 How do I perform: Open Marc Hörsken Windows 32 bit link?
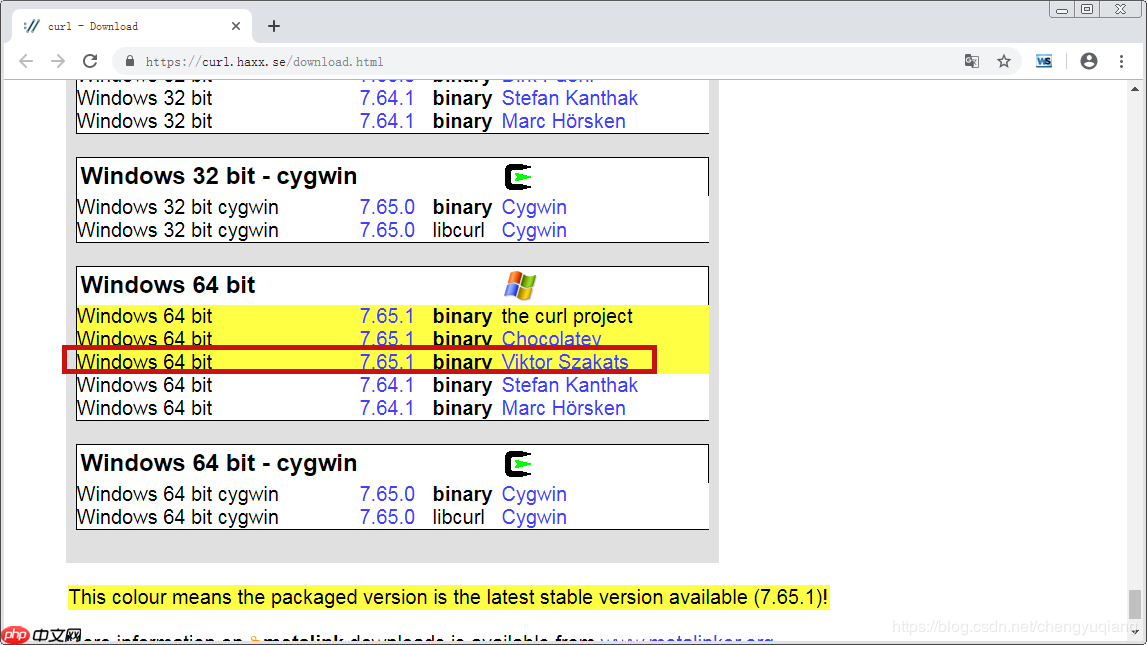[563, 121]
